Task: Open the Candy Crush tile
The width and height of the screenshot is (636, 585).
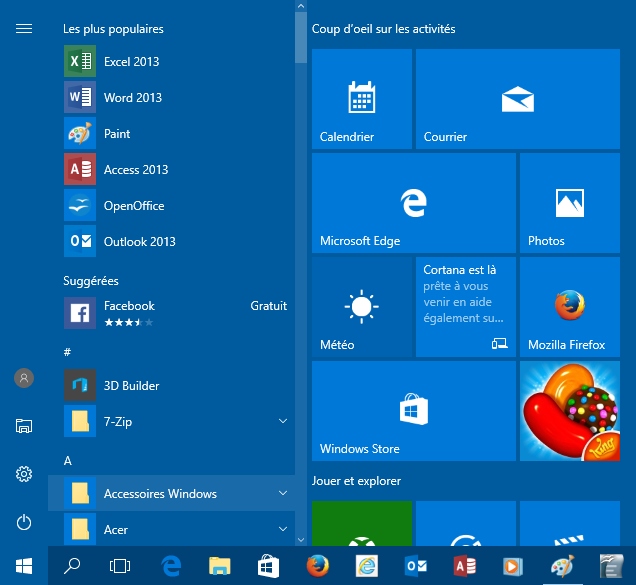Action: click(570, 411)
